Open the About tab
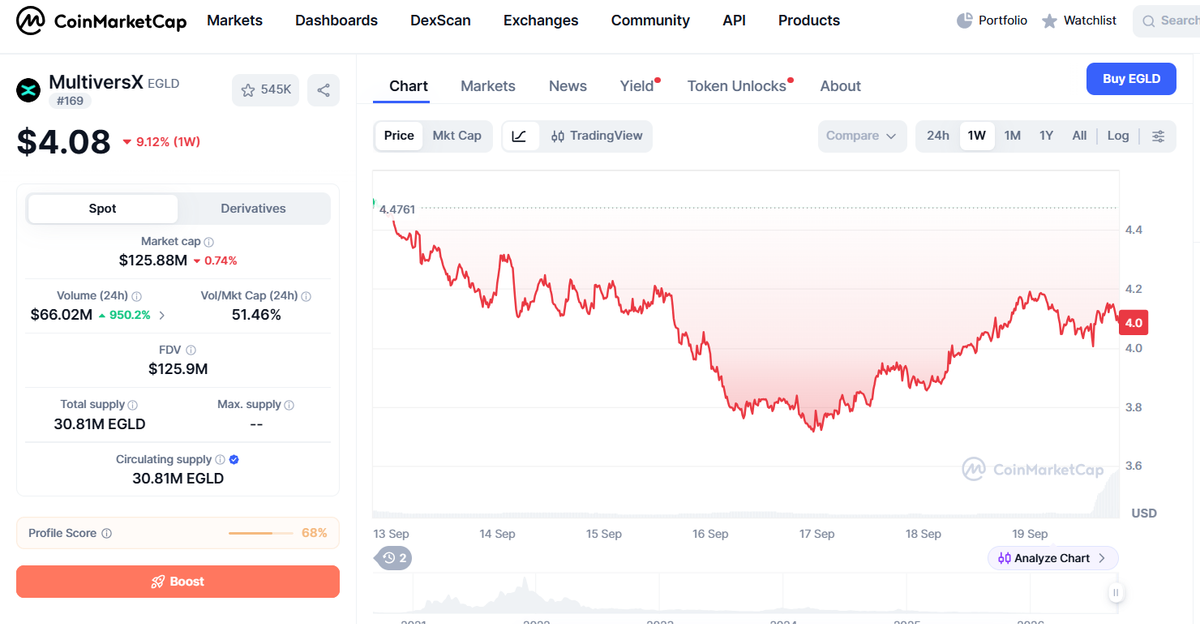The height and width of the screenshot is (624, 1200). point(840,86)
